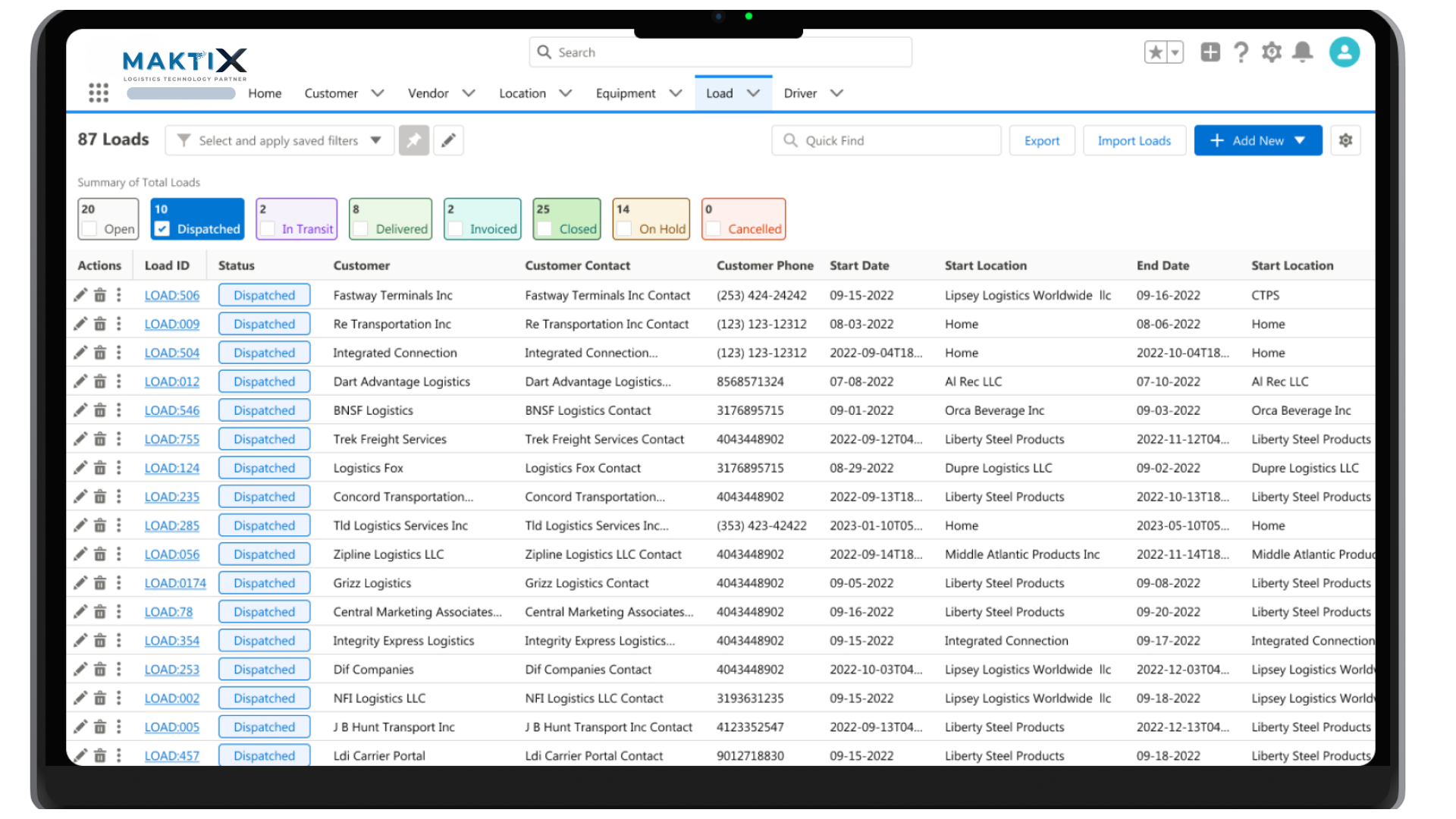This screenshot has height=819, width=1456.
Task: Delete LOAD:253 using trash icon
Action: coord(100,670)
